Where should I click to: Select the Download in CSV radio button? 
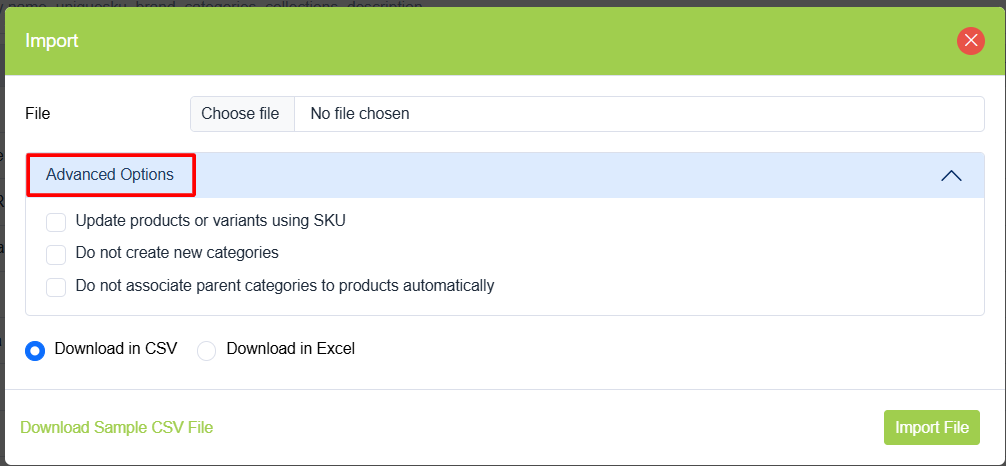point(35,351)
